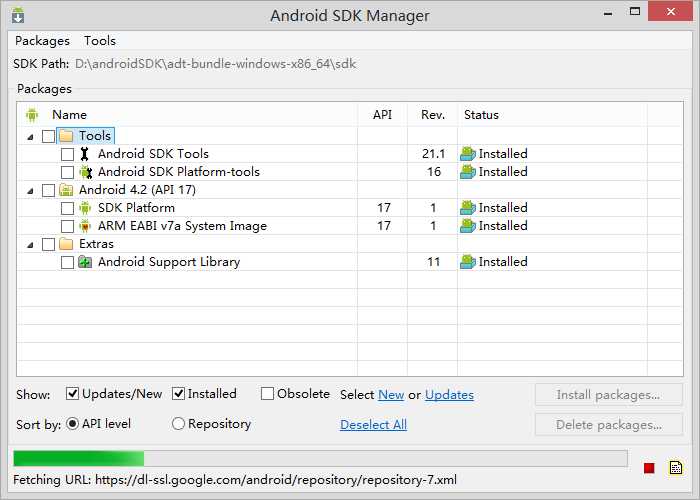The height and width of the screenshot is (500, 700).
Task: Select the Android SDK Tools row name
Action: pyautogui.click(x=154, y=154)
